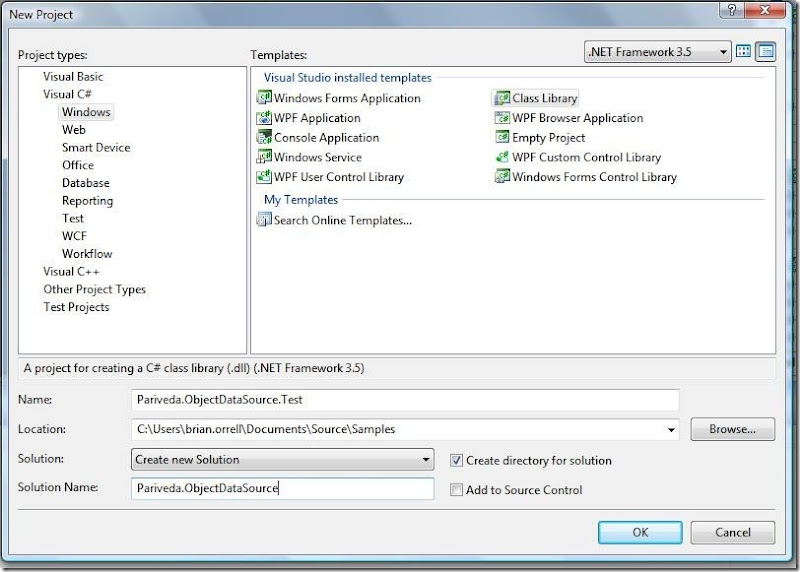Toggle Create directory for solution checkbox

pyautogui.click(x=456, y=460)
